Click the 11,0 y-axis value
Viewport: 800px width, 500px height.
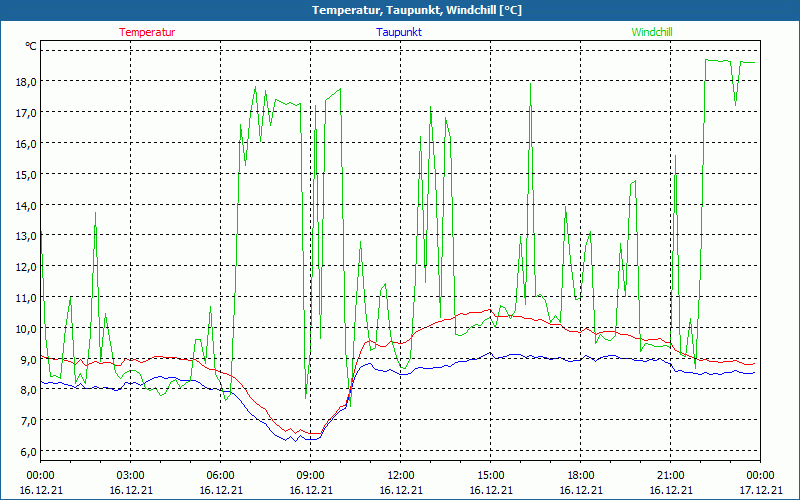[27, 297]
